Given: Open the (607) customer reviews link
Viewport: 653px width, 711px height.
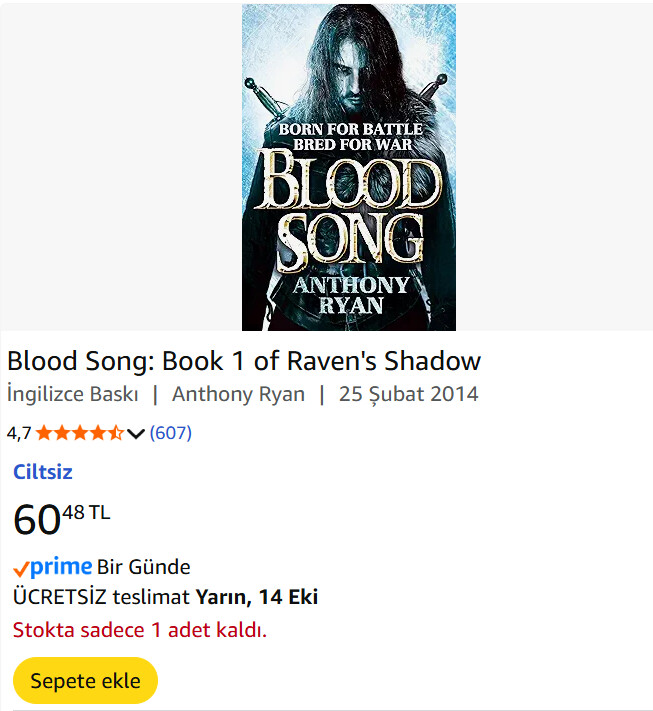Looking at the screenshot, I should (x=170, y=433).
